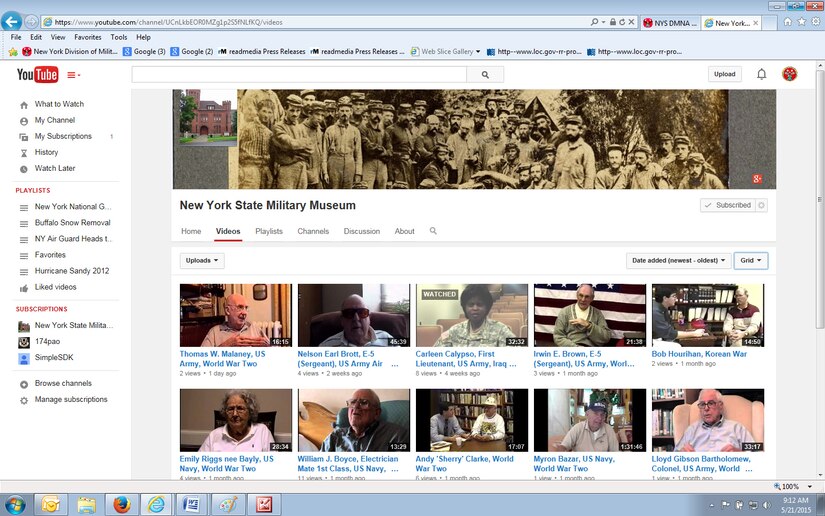825x516 pixels.
Task: Click the channel search magnifier icon
Action: click(x=433, y=231)
